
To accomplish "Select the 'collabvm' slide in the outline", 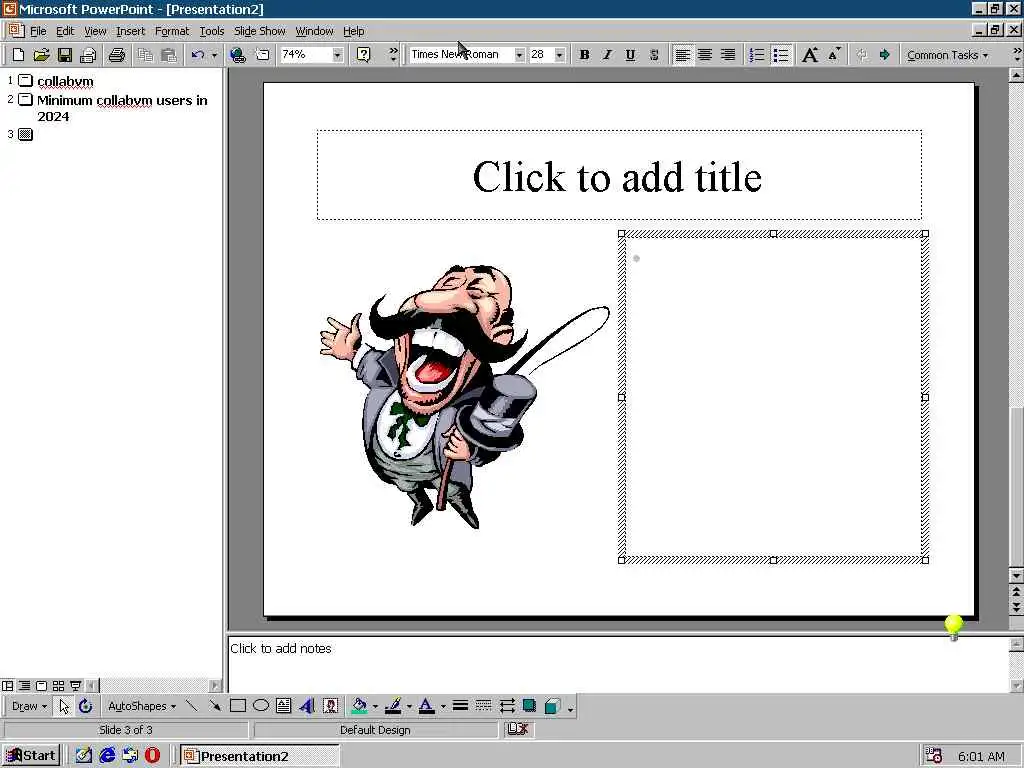I will [x=65, y=82].
